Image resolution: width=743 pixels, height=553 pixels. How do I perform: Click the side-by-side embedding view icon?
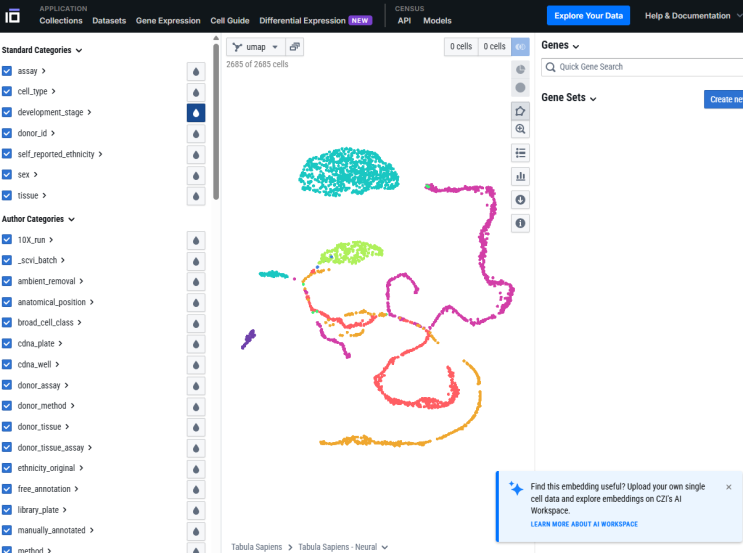tap(294, 47)
